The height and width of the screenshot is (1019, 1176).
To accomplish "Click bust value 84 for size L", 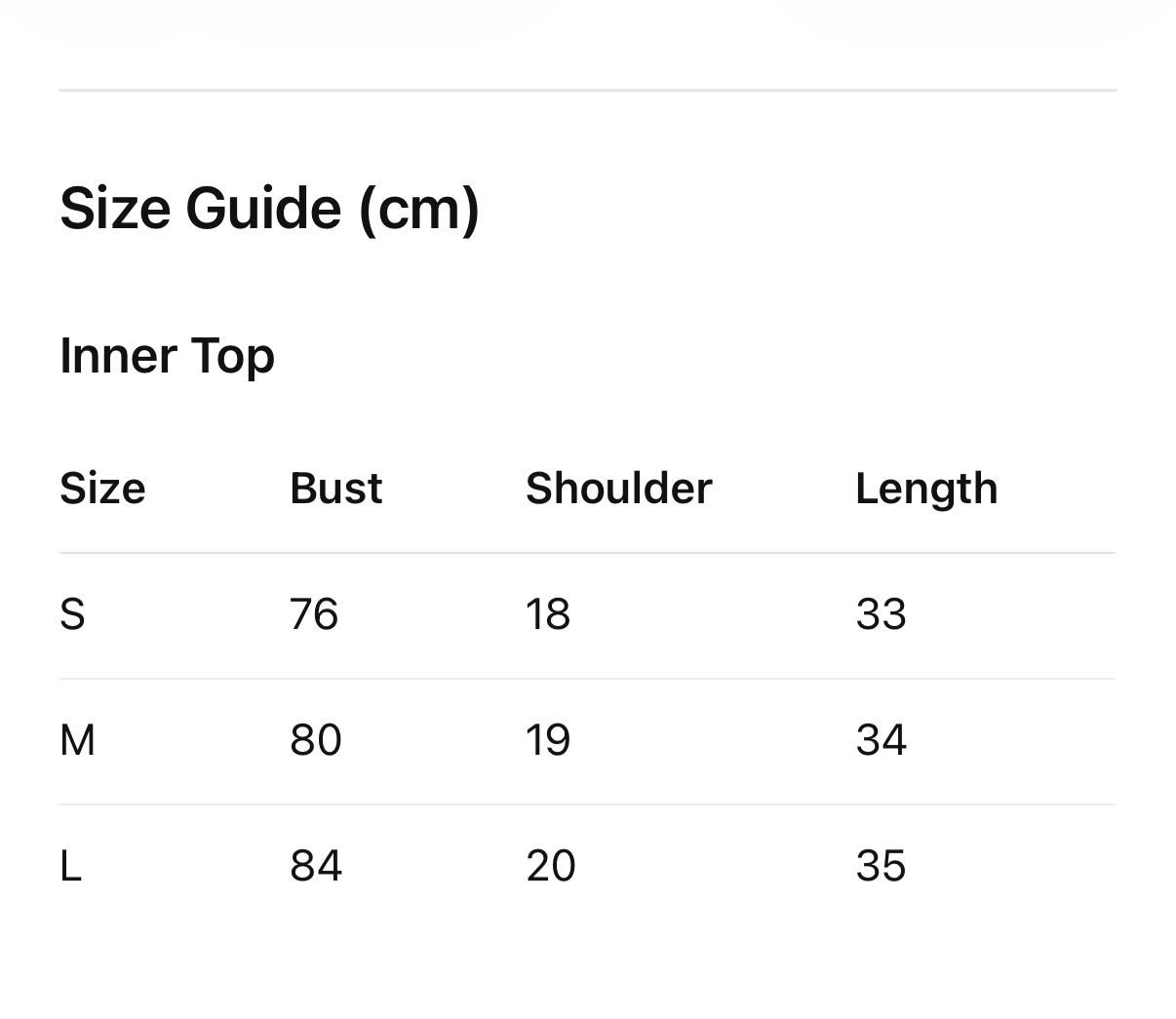I will (x=315, y=866).
